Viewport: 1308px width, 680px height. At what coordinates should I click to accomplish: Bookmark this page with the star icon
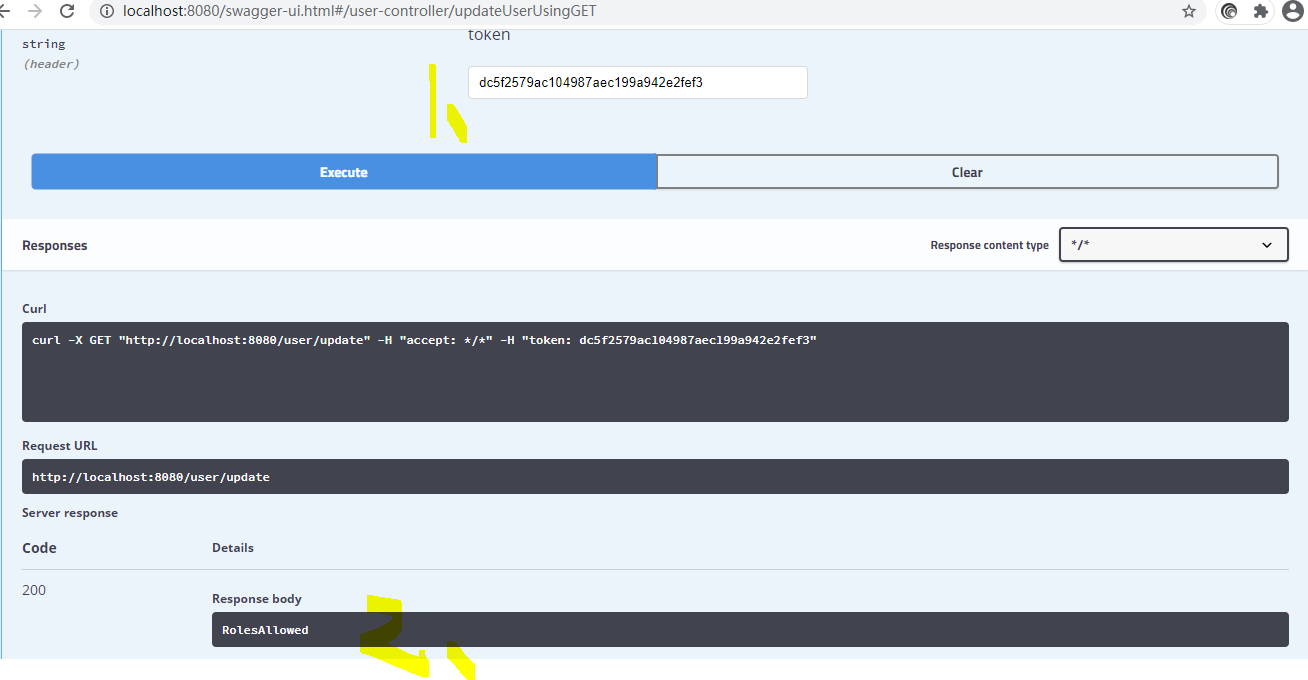1189,11
